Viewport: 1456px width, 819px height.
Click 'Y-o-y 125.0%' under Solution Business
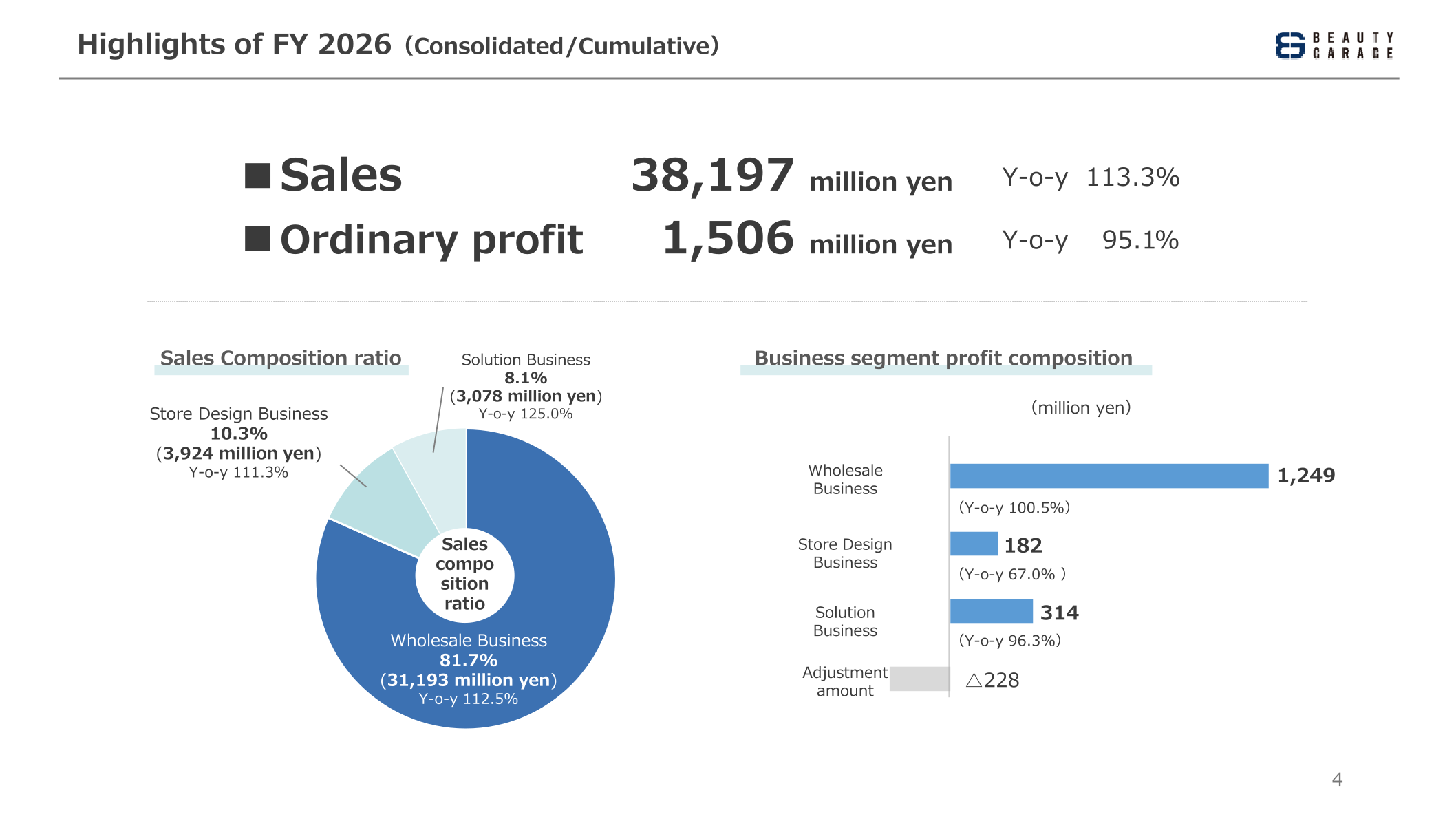[526, 414]
